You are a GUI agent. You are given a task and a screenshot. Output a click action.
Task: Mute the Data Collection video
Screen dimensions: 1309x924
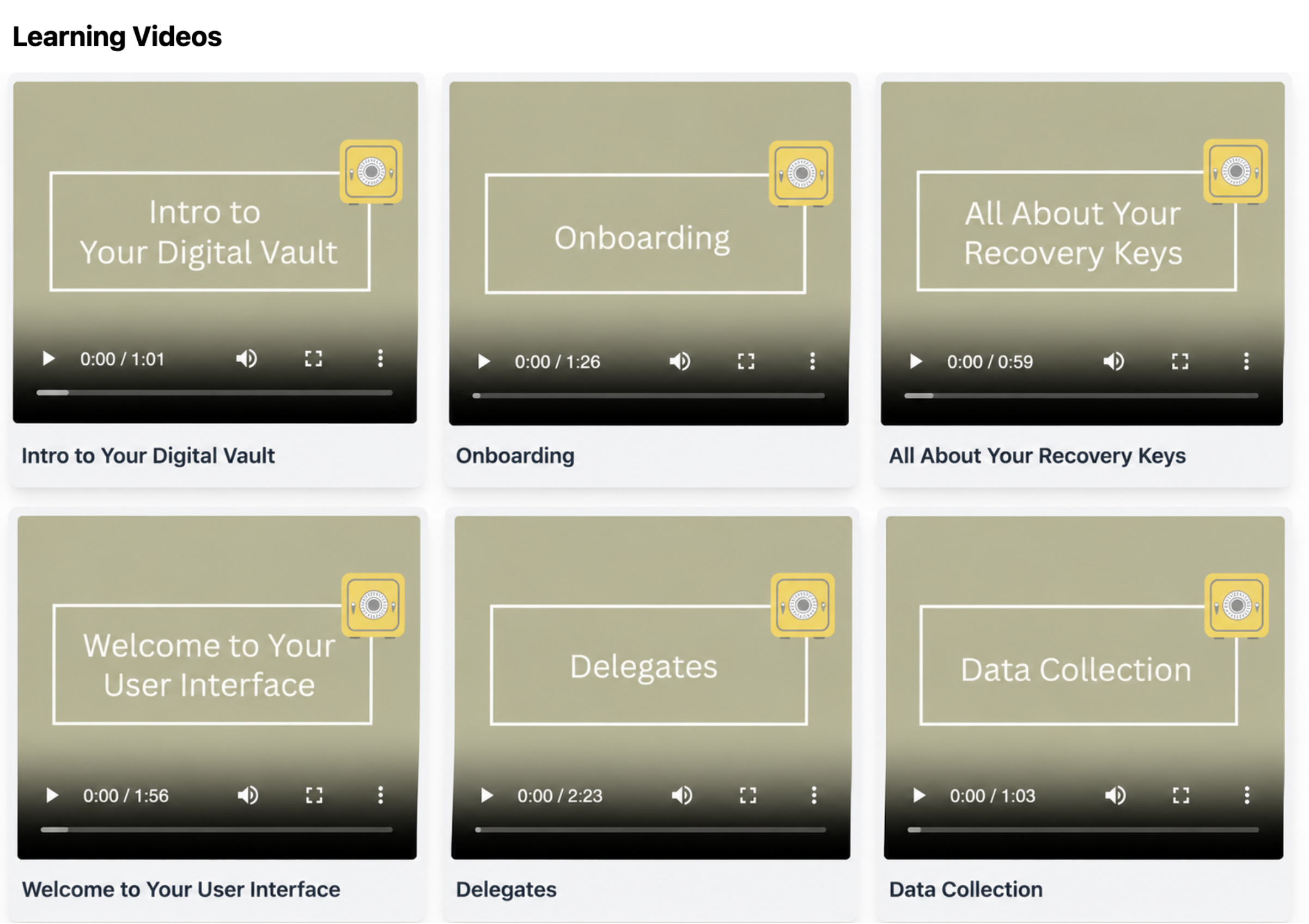point(1115,796)
